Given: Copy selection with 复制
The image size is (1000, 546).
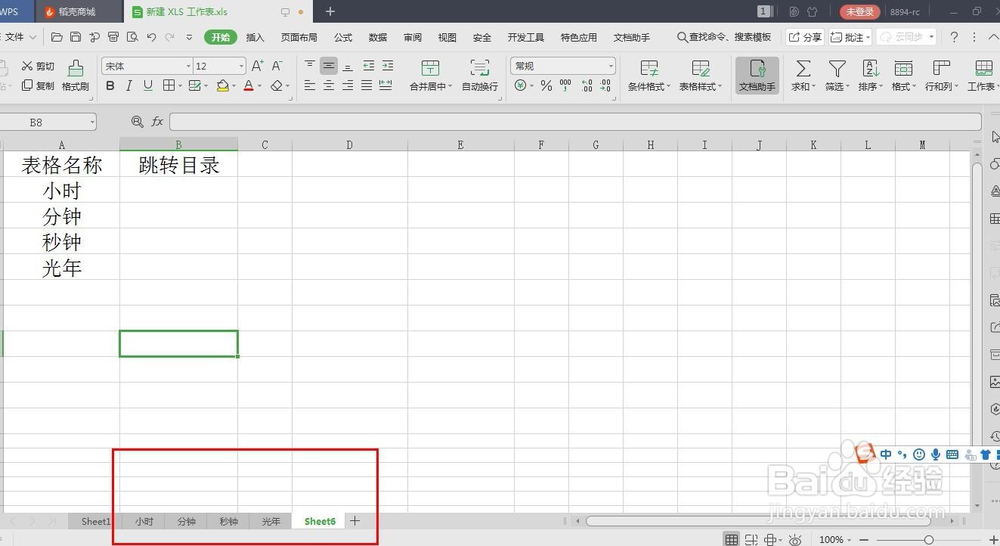Looking at the screenshot, I should [38, 85].
